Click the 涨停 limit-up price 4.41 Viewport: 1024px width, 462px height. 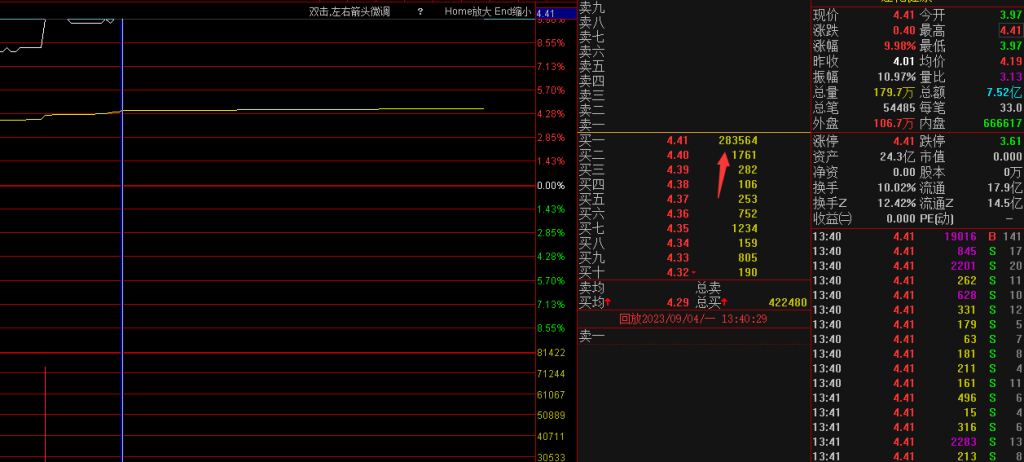pos(903,141)
